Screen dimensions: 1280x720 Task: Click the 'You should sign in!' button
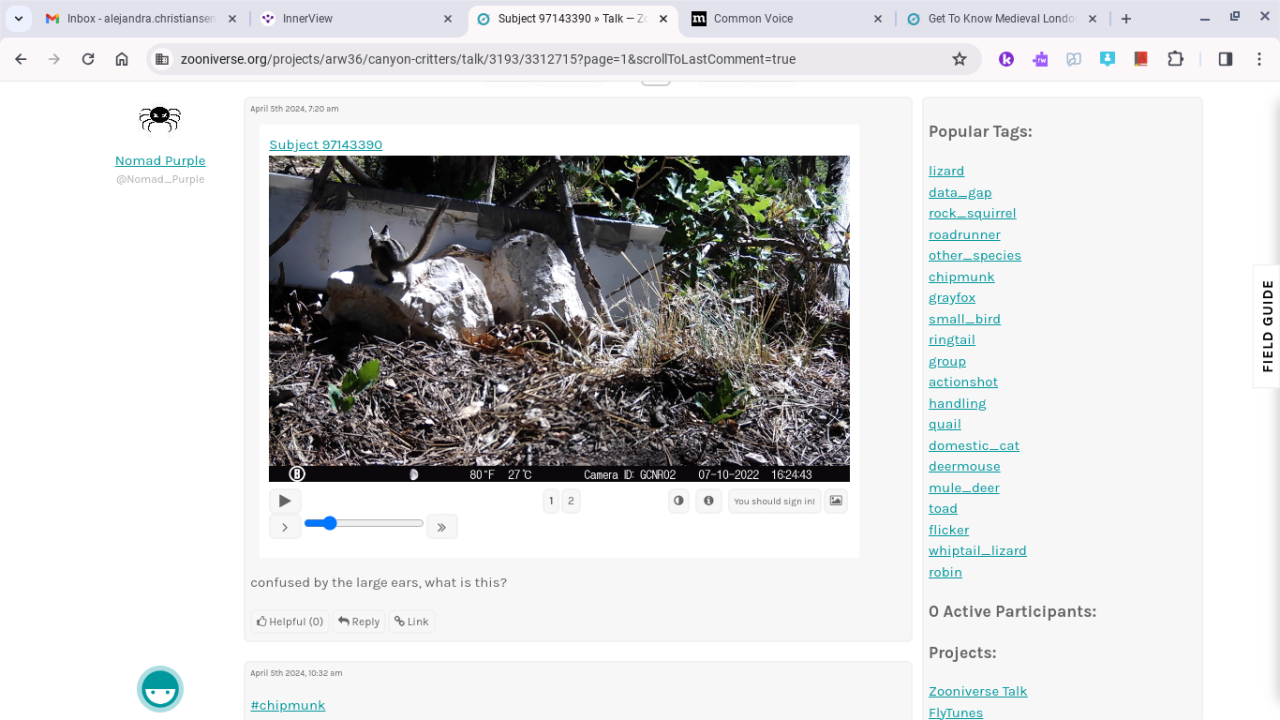[x=774, y=501]
